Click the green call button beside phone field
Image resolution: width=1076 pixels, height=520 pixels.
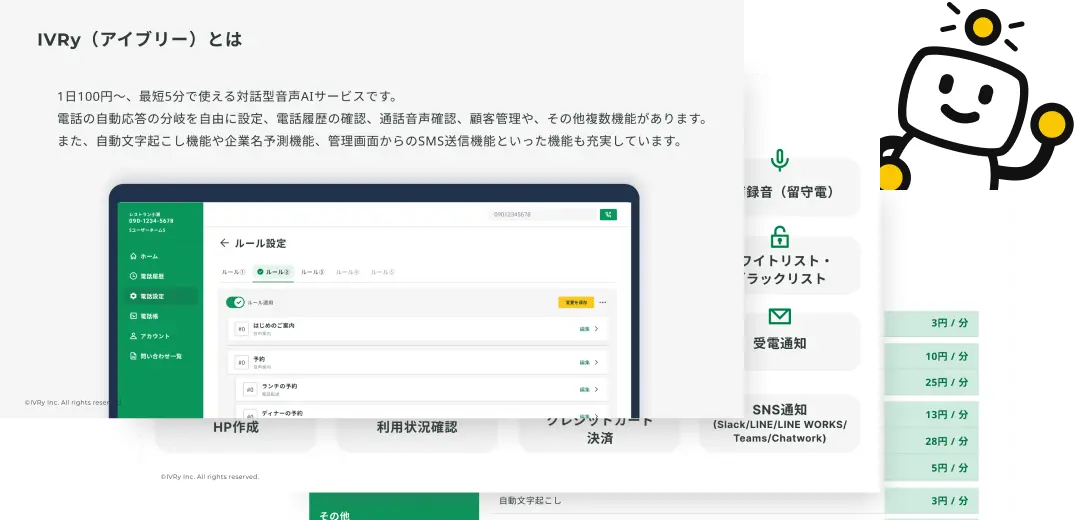608,215
